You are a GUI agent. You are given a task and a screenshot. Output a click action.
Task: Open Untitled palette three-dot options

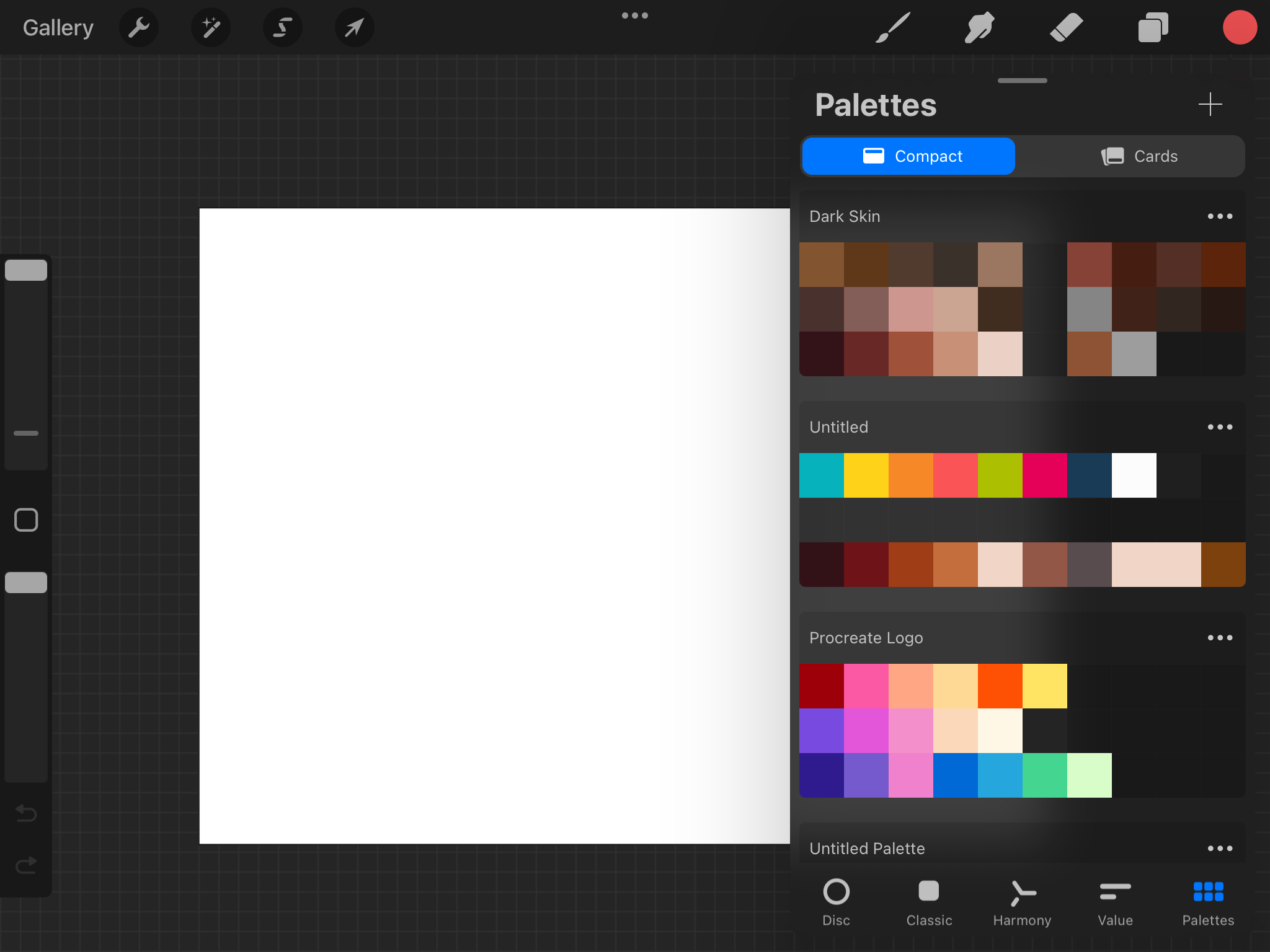click(1219, 427)
